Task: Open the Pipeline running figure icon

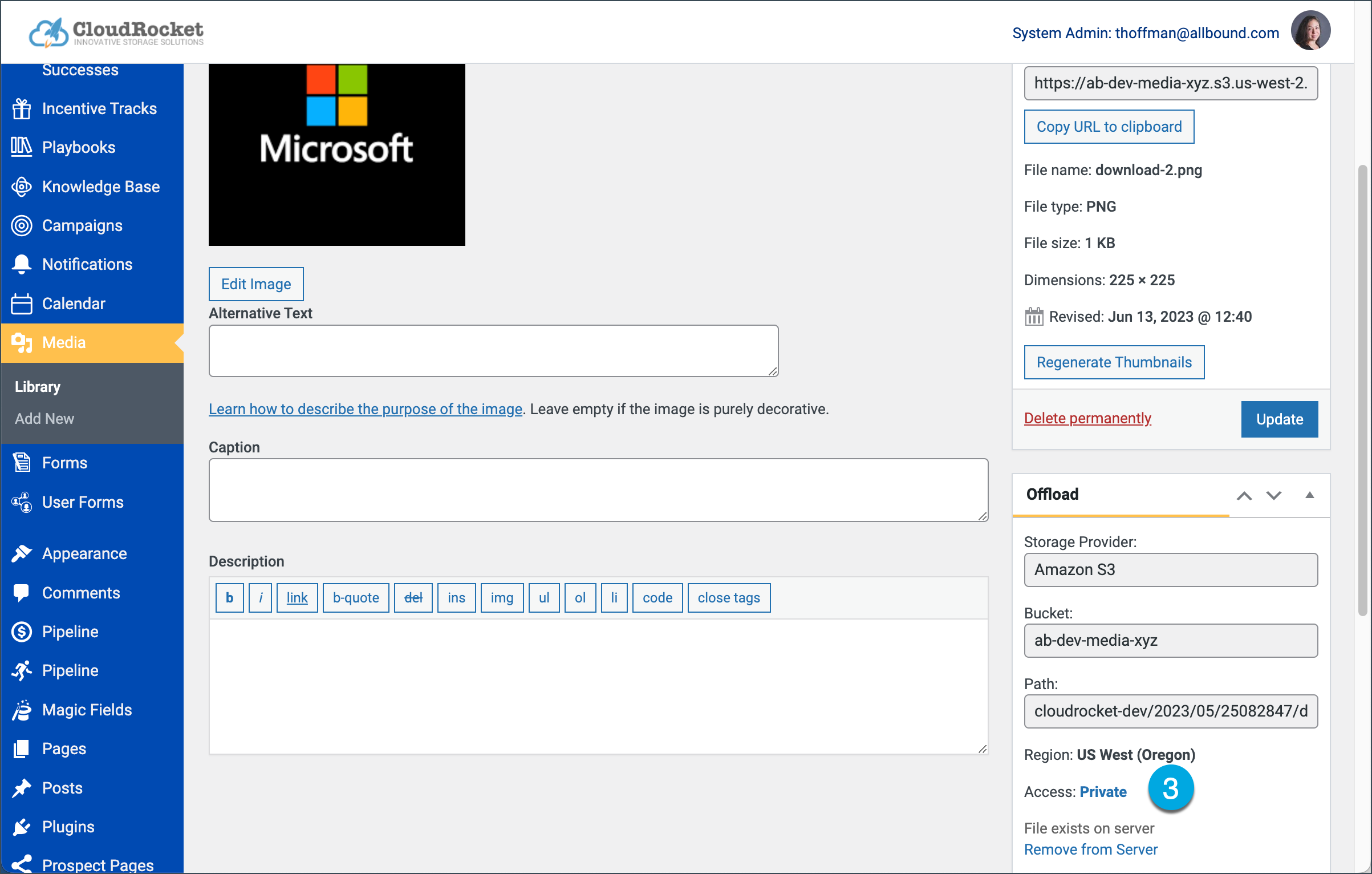Action: click(22, 670)
